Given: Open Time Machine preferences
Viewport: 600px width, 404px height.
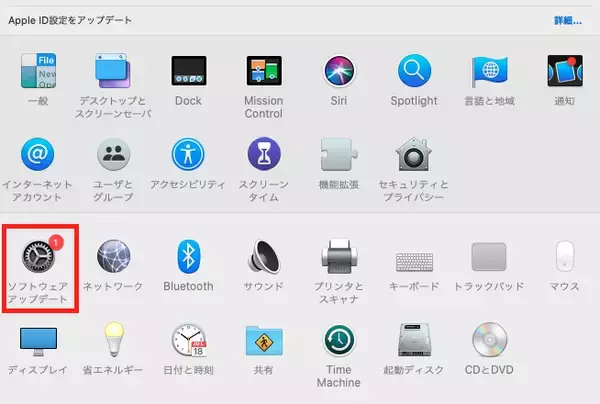Looking at the screenshot, I should pyautogui.click(x=338, y=342).
